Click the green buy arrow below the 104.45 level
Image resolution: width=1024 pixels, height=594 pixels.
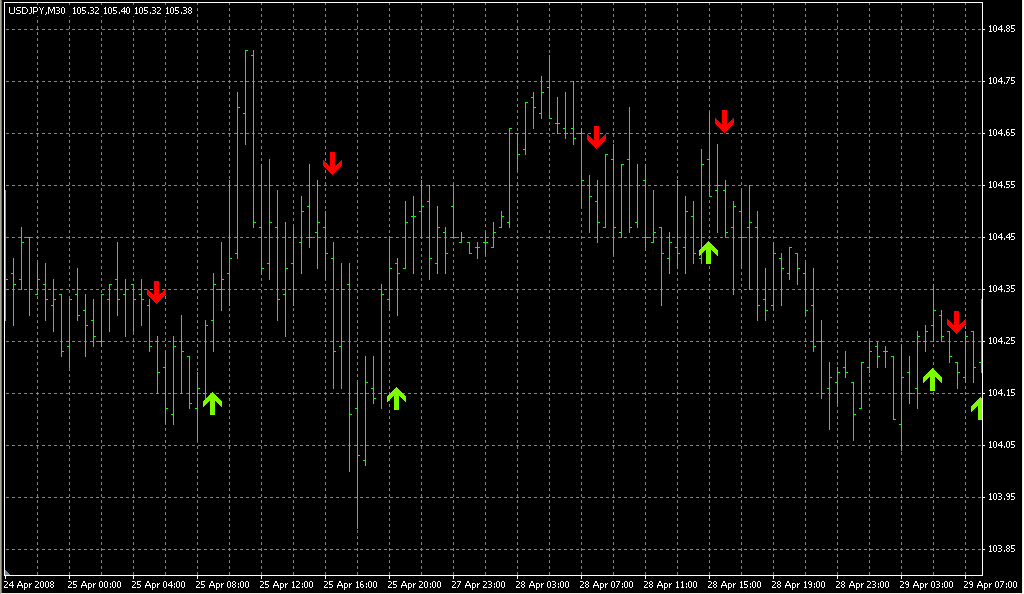(709, 253)
